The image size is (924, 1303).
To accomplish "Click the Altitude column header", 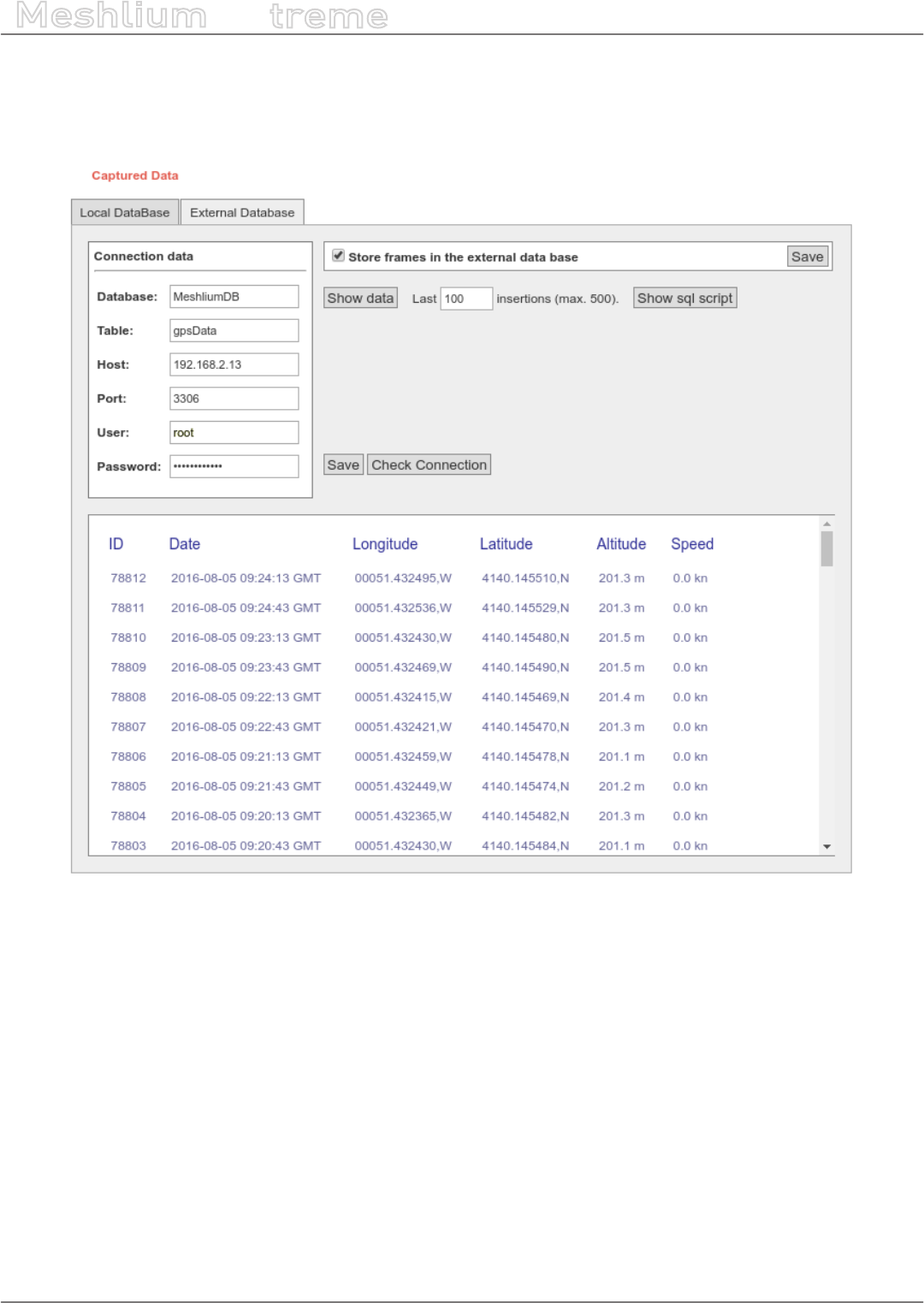I will (621, 544).
